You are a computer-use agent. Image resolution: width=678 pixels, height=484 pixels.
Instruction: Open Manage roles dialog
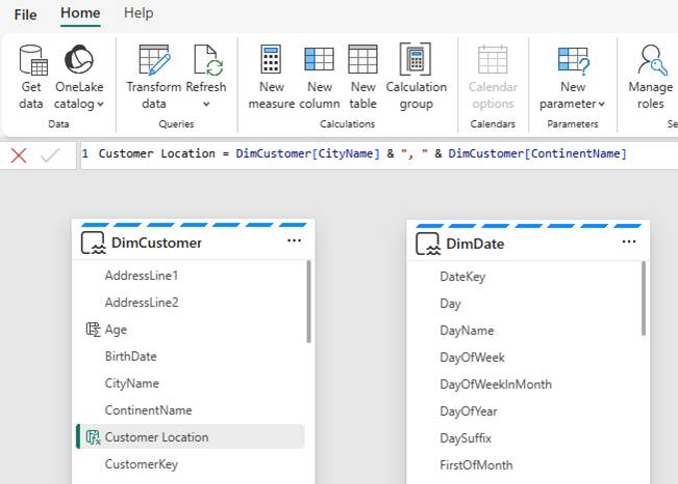650,77
